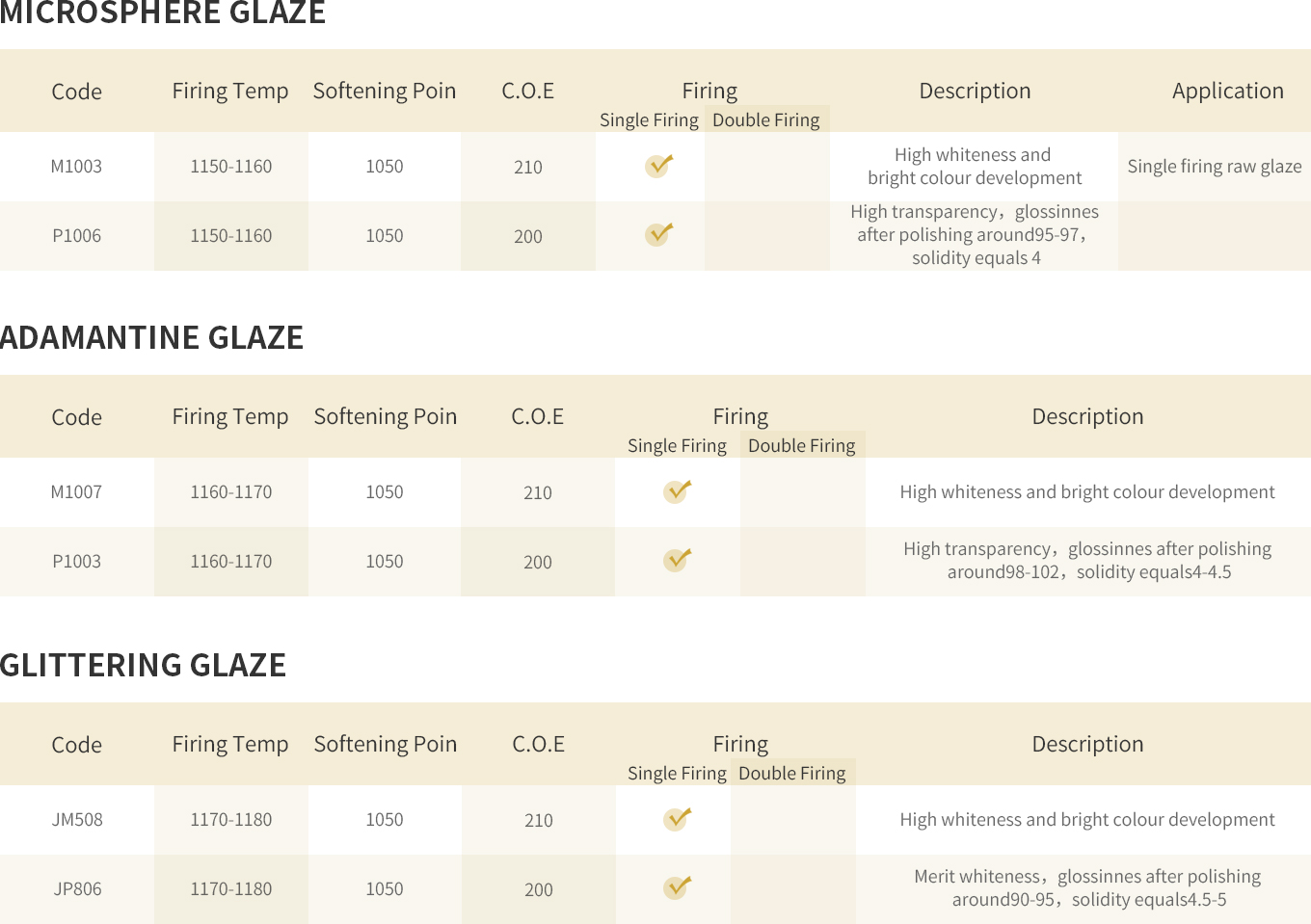Click the 1160-1170 firing temp for P1003
Screen dimensions: 1311x924
231,561
